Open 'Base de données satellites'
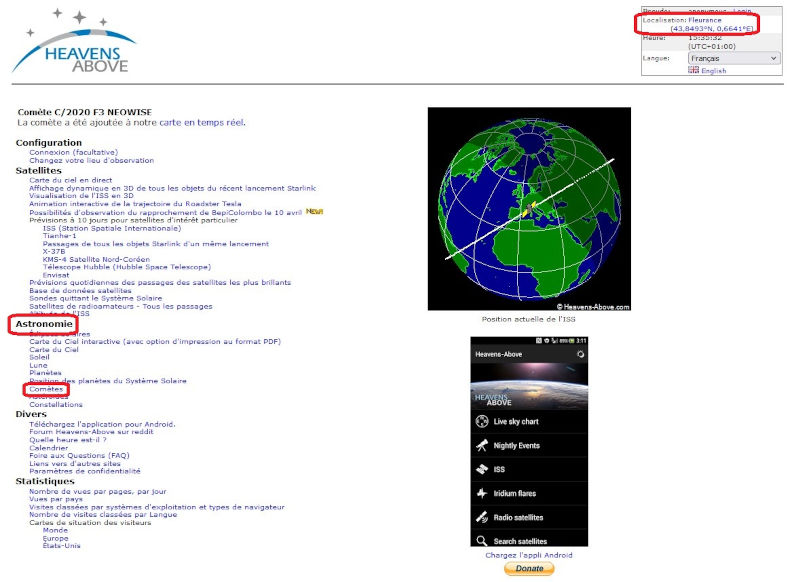 pos(80,290)
